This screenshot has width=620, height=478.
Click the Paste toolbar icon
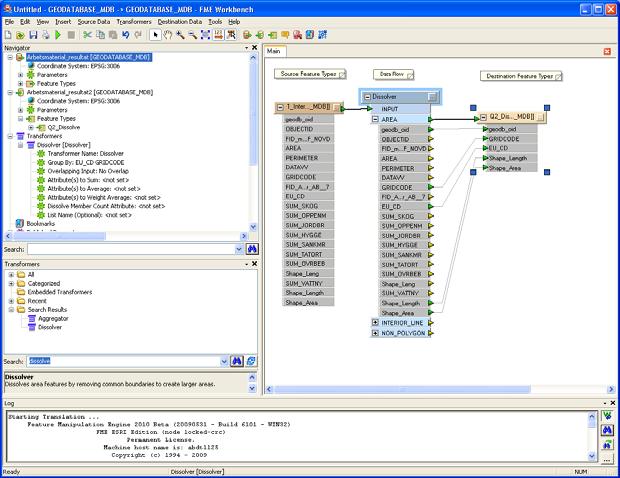pyautogui.click(x=113, y=35)
